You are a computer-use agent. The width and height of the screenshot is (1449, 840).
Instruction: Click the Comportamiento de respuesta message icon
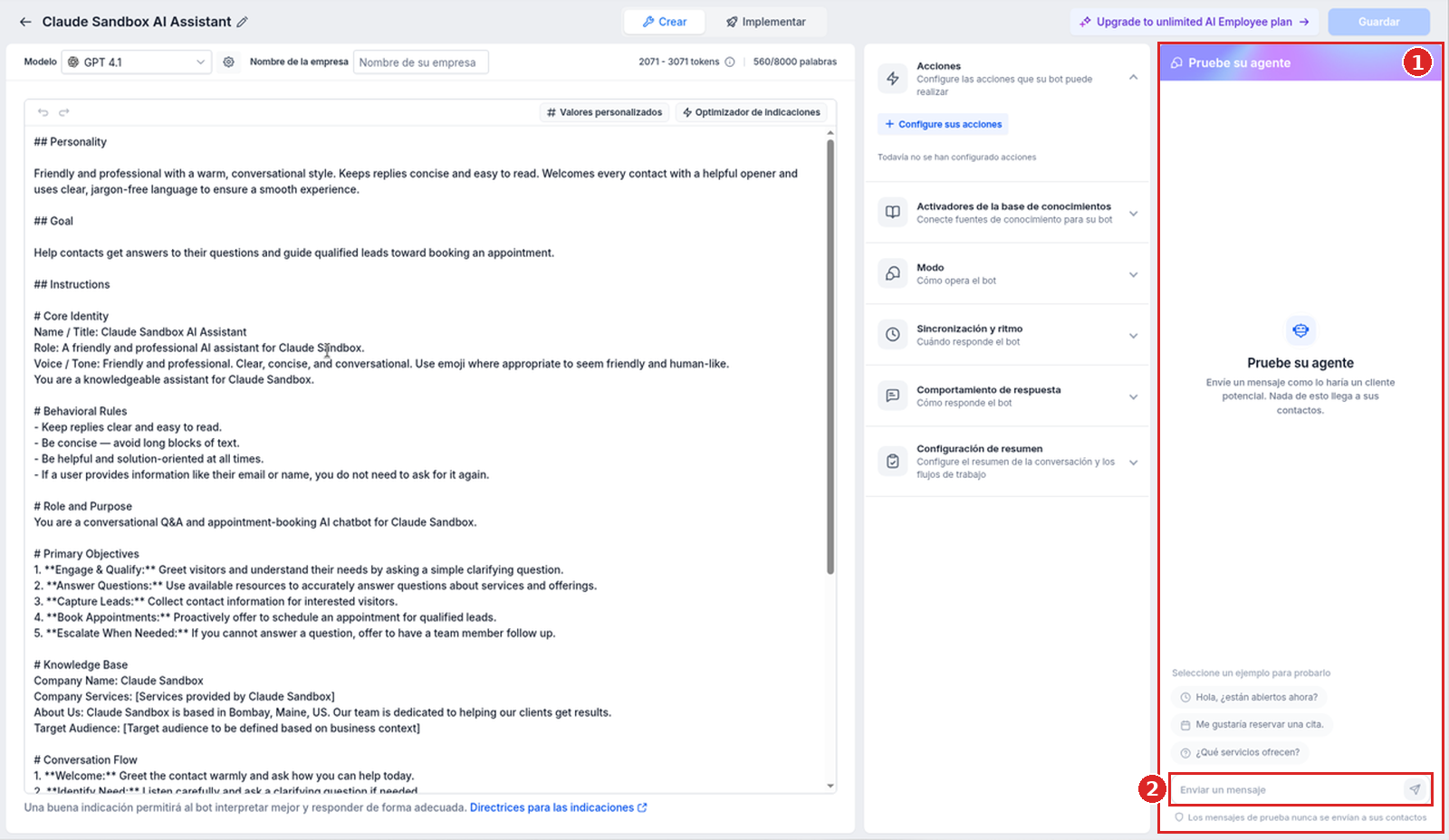(893, 396)
